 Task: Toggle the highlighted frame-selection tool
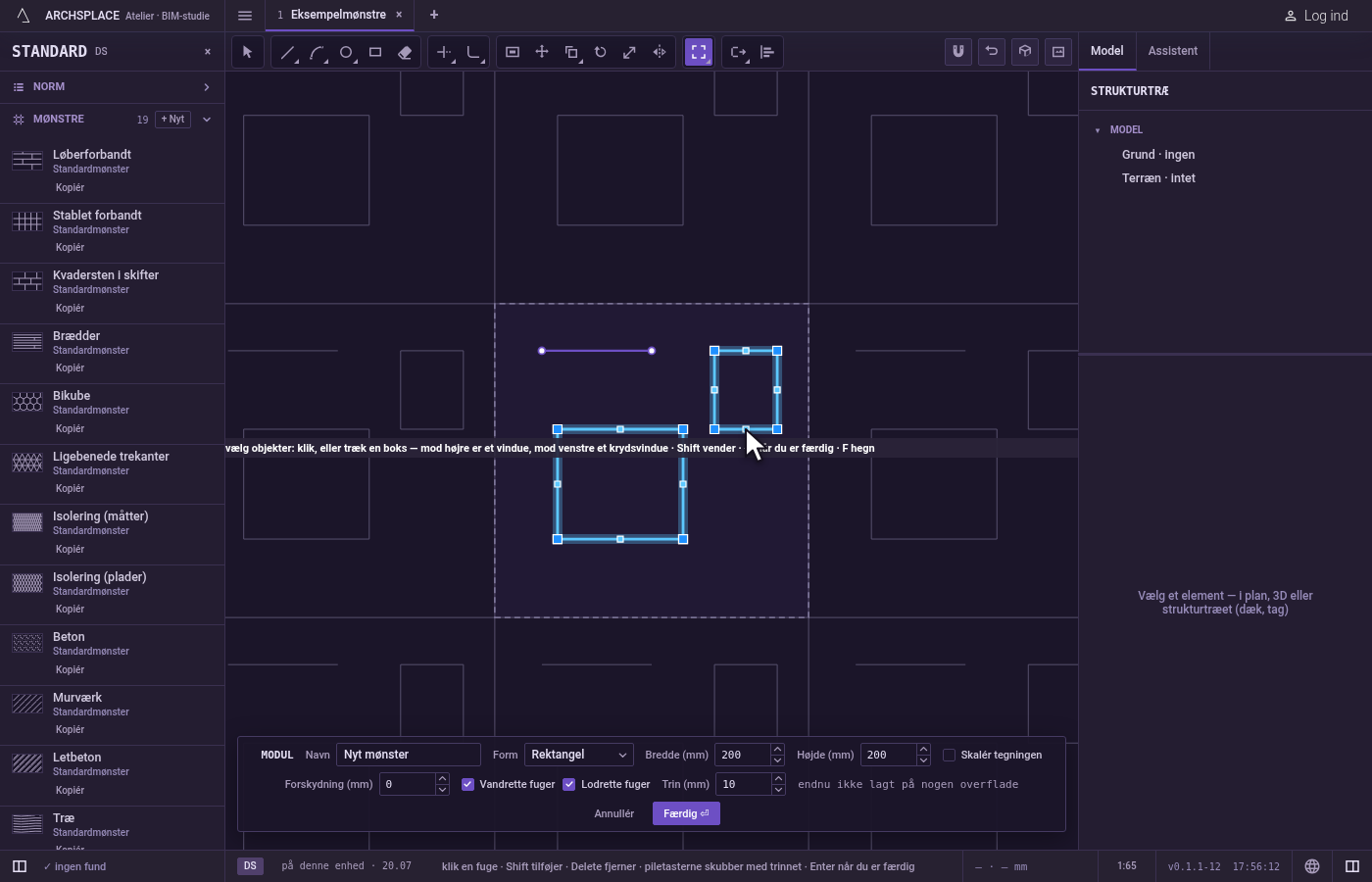(699, 52)
